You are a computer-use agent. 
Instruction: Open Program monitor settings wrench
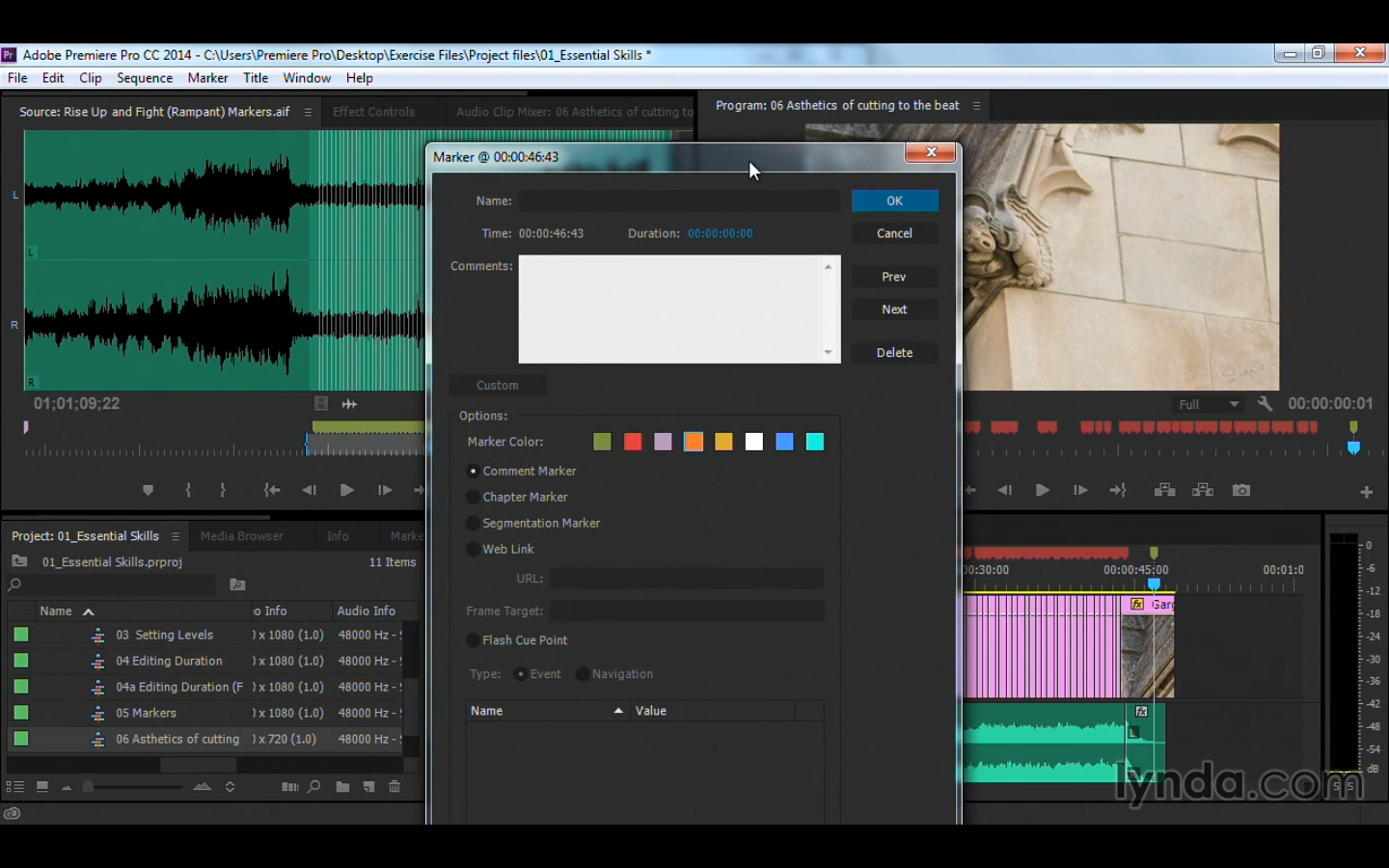[1265, 404]
